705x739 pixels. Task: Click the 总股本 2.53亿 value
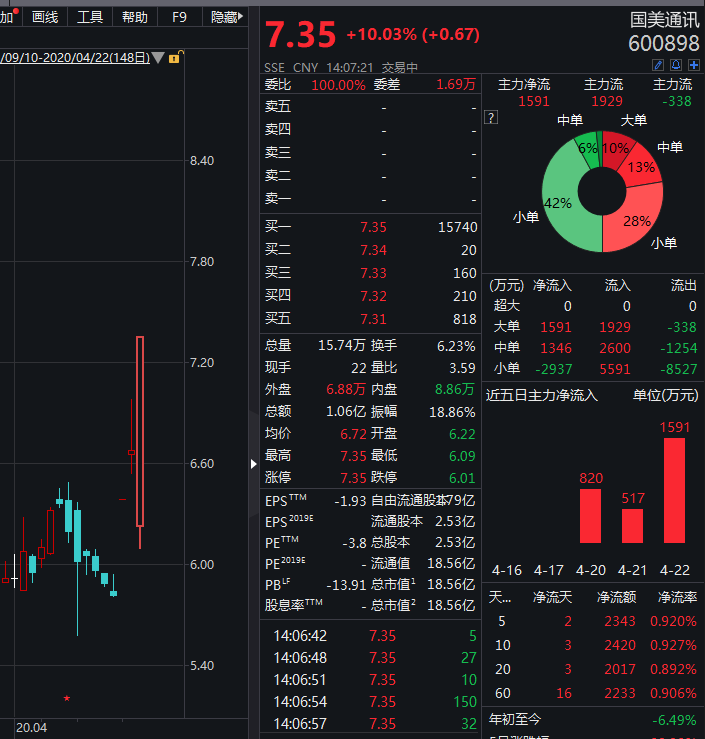tap(455, 542)
